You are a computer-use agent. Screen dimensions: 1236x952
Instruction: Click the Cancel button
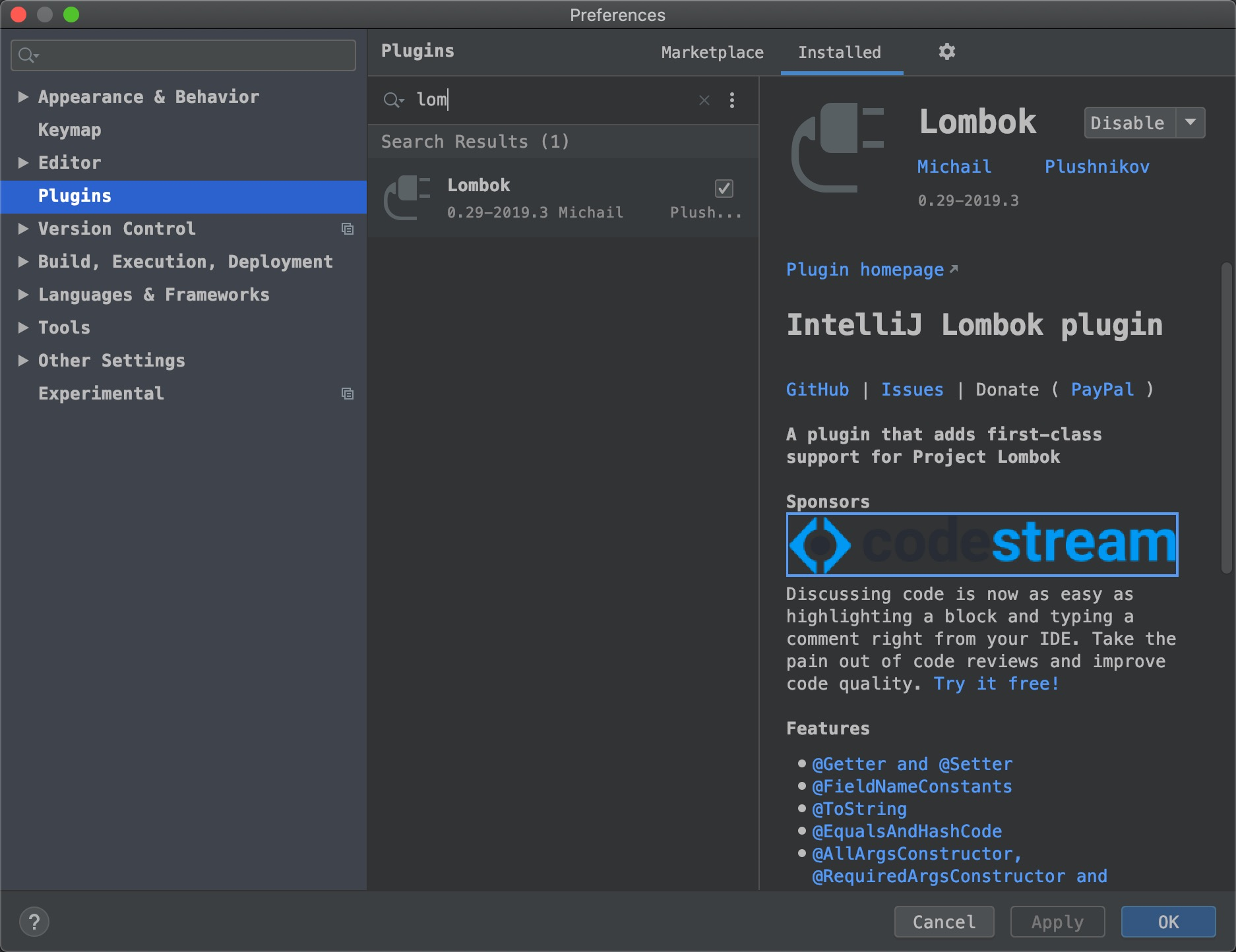(x=944, y=922)
